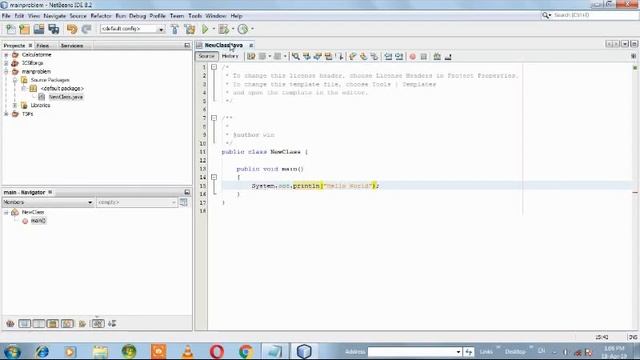
Task: Select the main() member in Navigator
Action: point(38,221)
